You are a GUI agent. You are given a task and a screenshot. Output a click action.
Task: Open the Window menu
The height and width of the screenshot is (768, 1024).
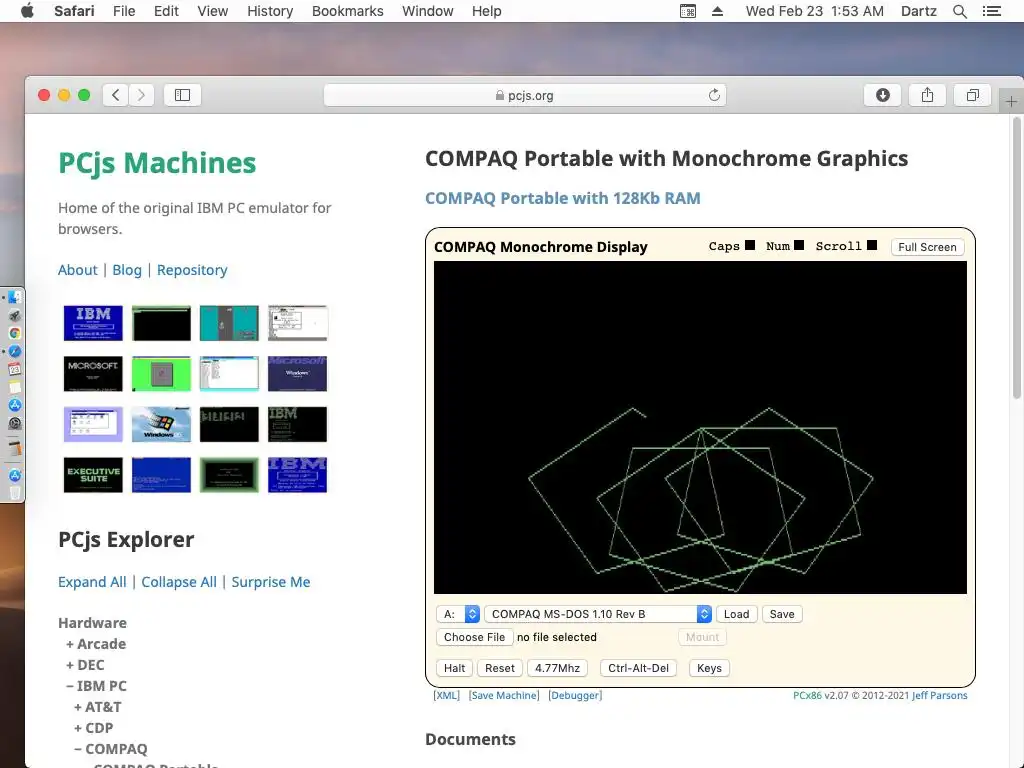pos(427,11)
